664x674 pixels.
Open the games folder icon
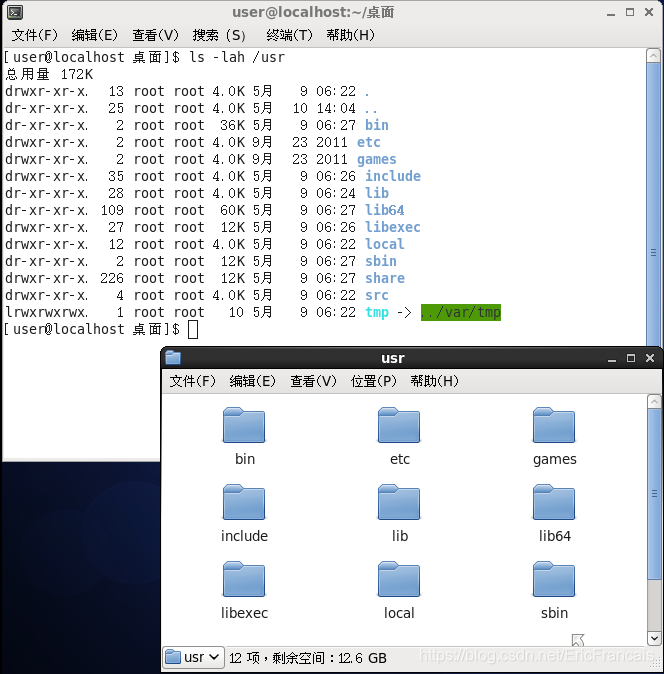pos(554,425)
